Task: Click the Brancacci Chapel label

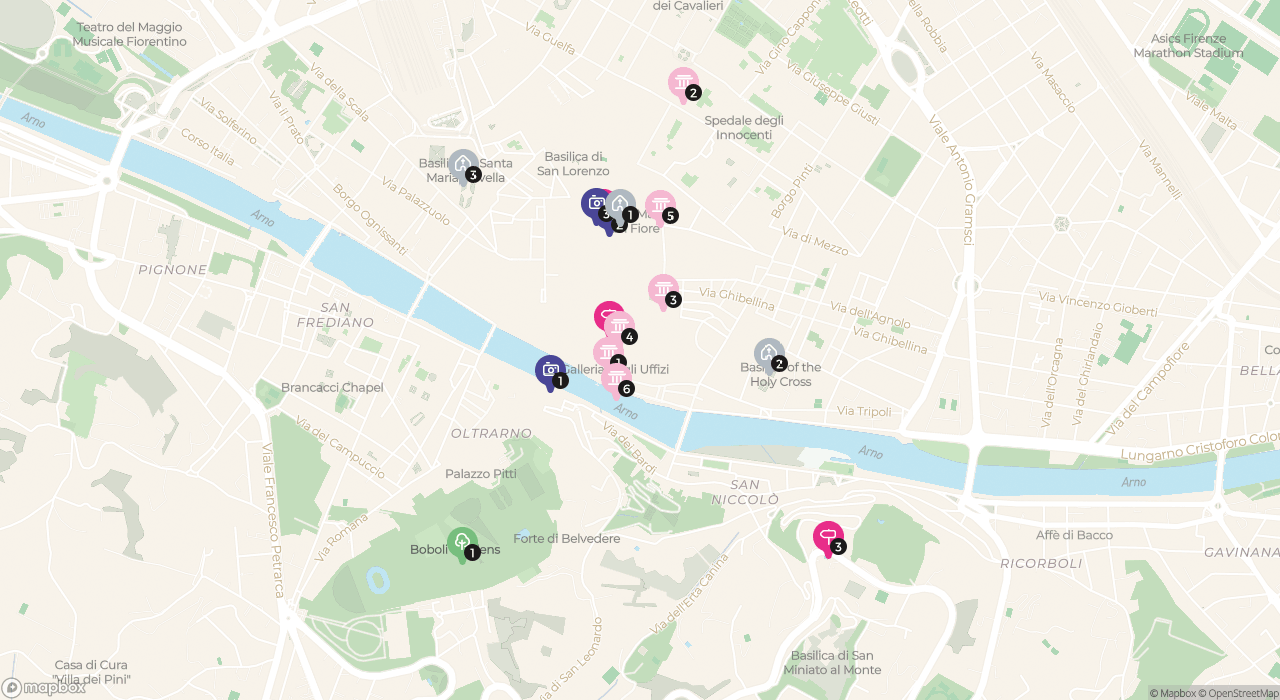Action: 332,388
